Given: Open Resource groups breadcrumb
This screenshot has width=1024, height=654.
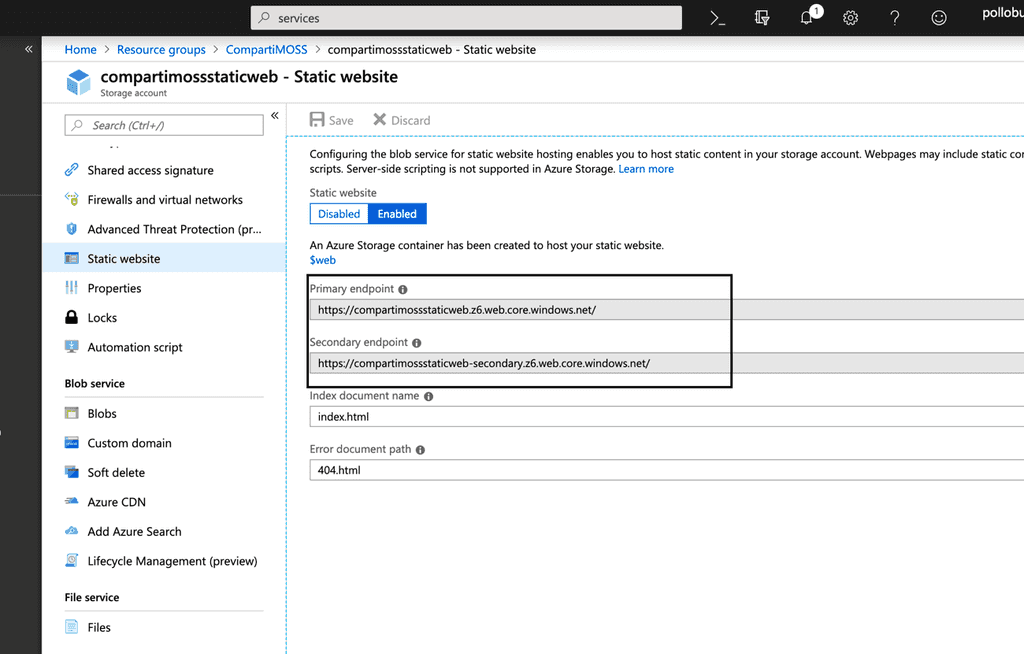Looking at the screenshot, I should click(161, 50).
